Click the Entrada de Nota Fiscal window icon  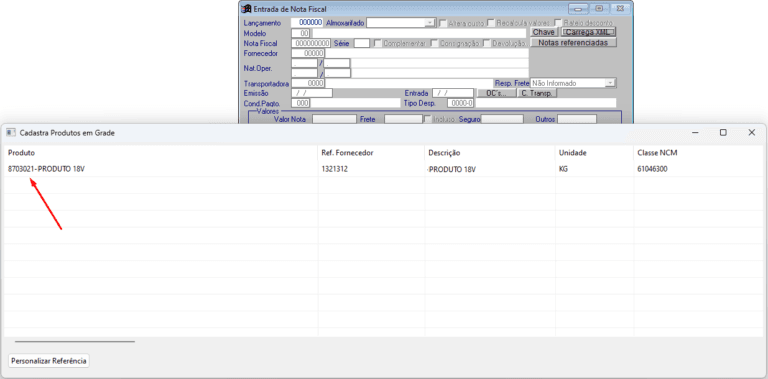(x=247, y=9)
